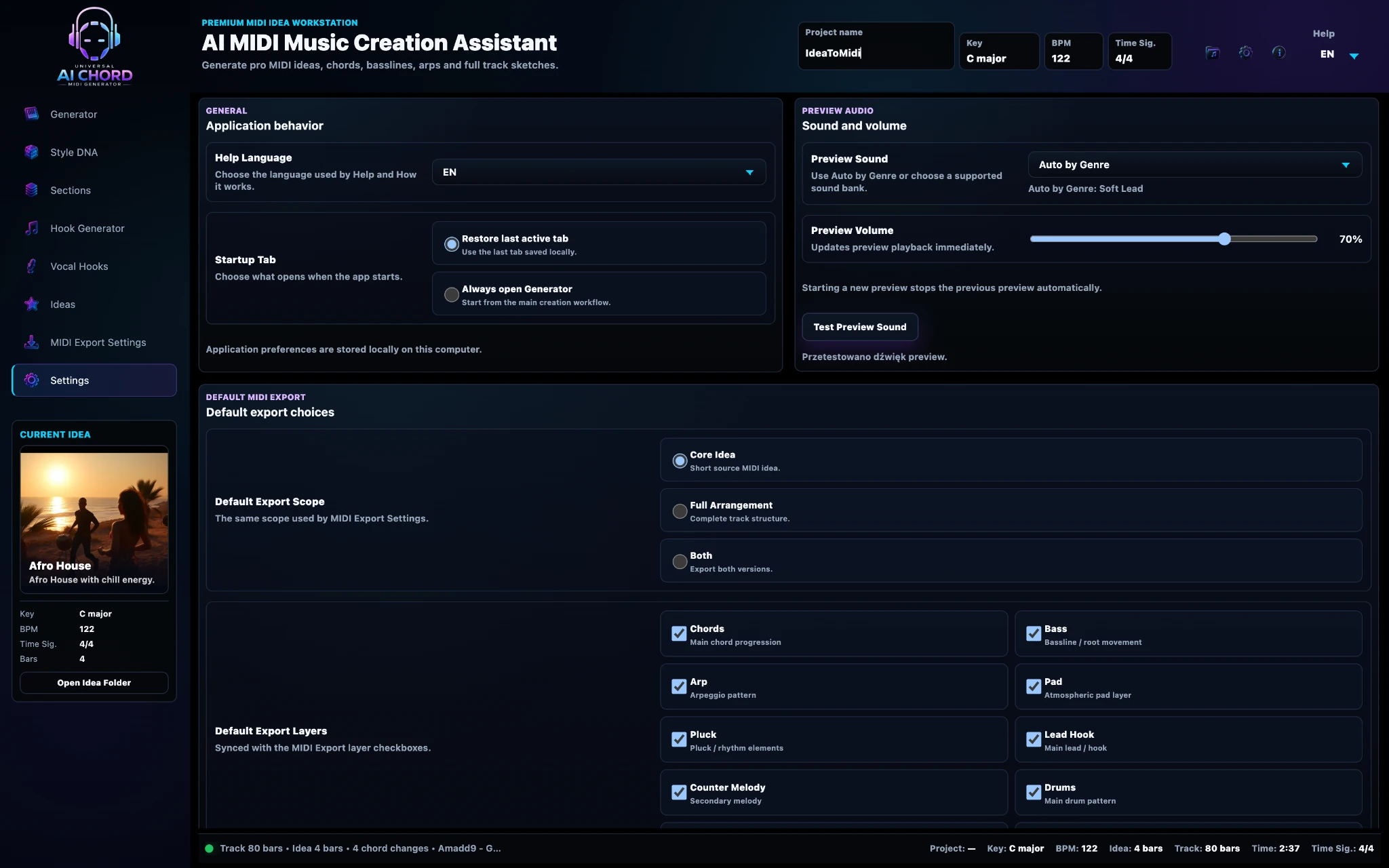Screen dimensions: 1389x868
Task: Choose Core Idea export scope
Action: tap(1011, 460)
